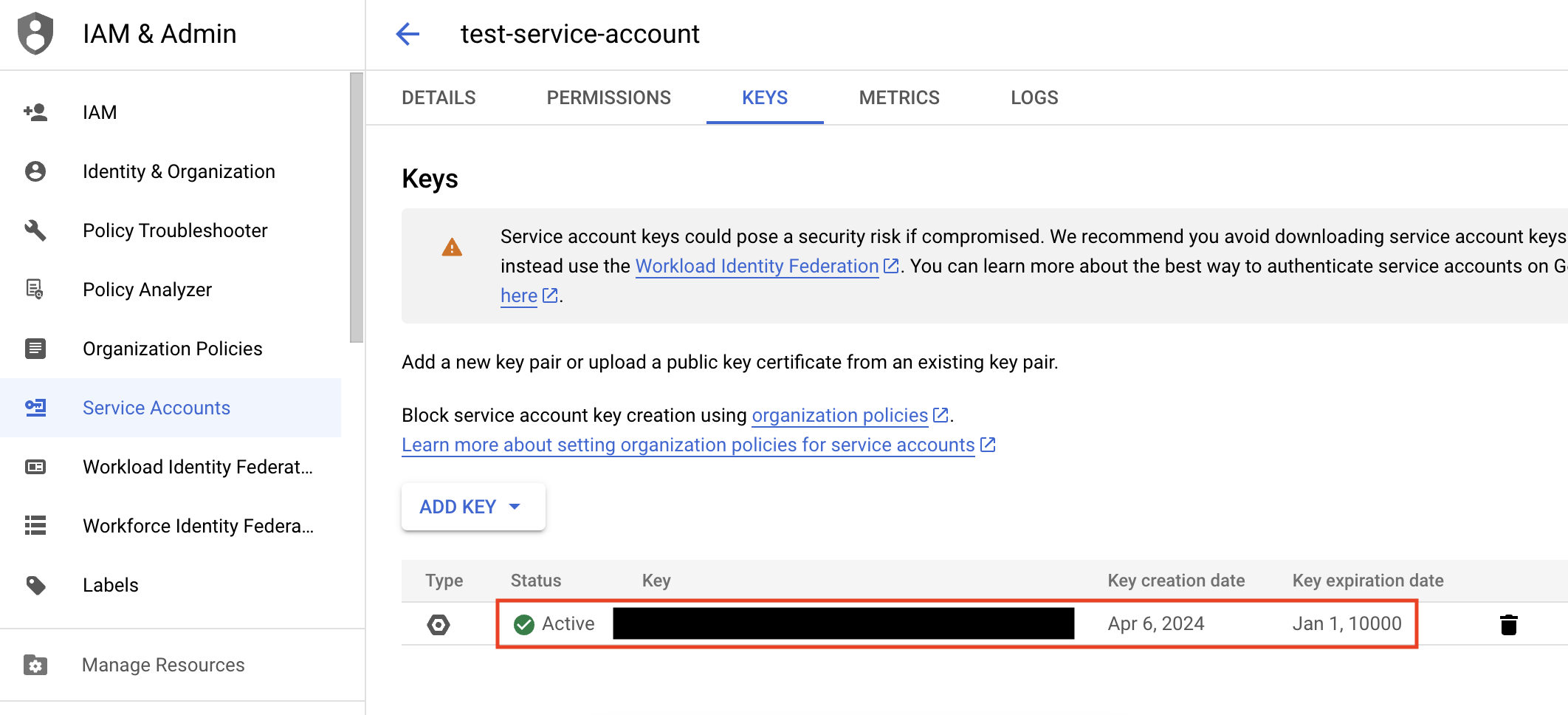
Task: Follow the 'here' link in the warning
Action: (519, 295)
